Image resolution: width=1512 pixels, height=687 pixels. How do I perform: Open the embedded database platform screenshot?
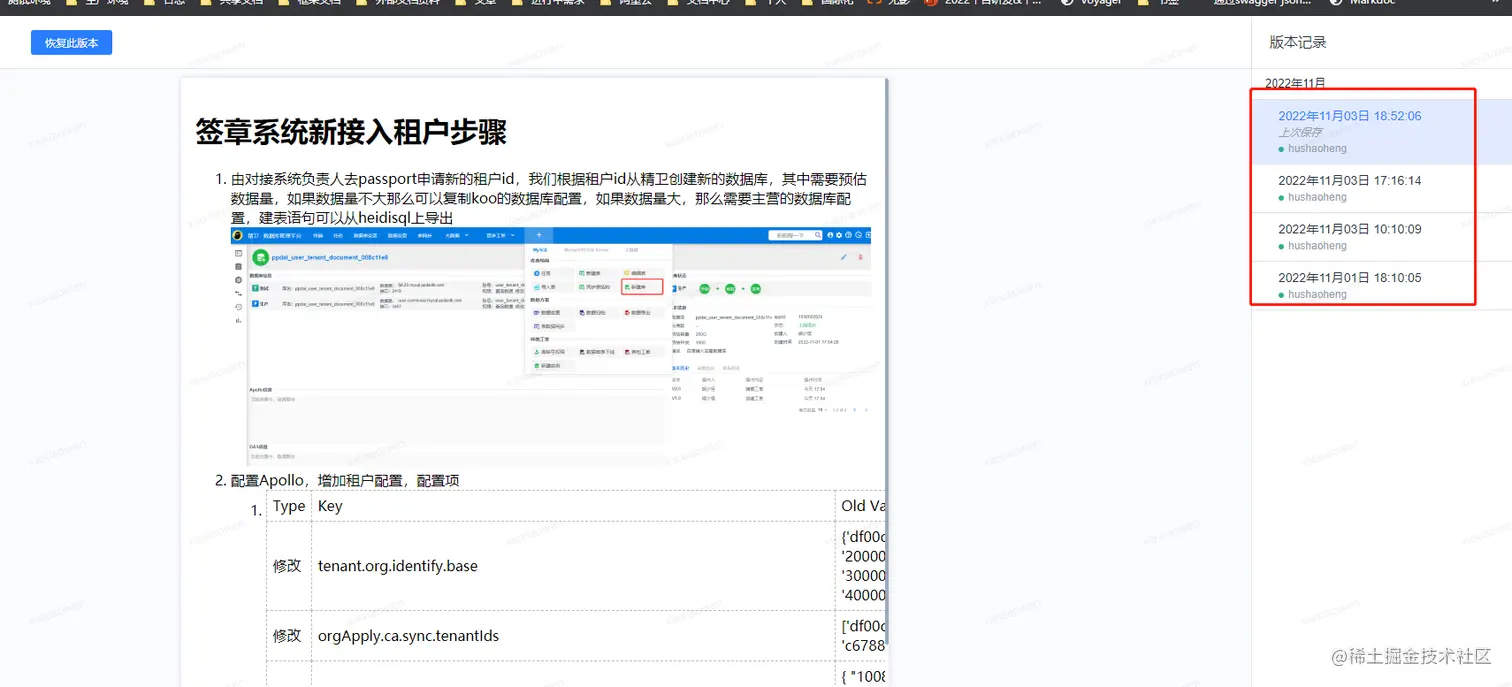[550, 344]
